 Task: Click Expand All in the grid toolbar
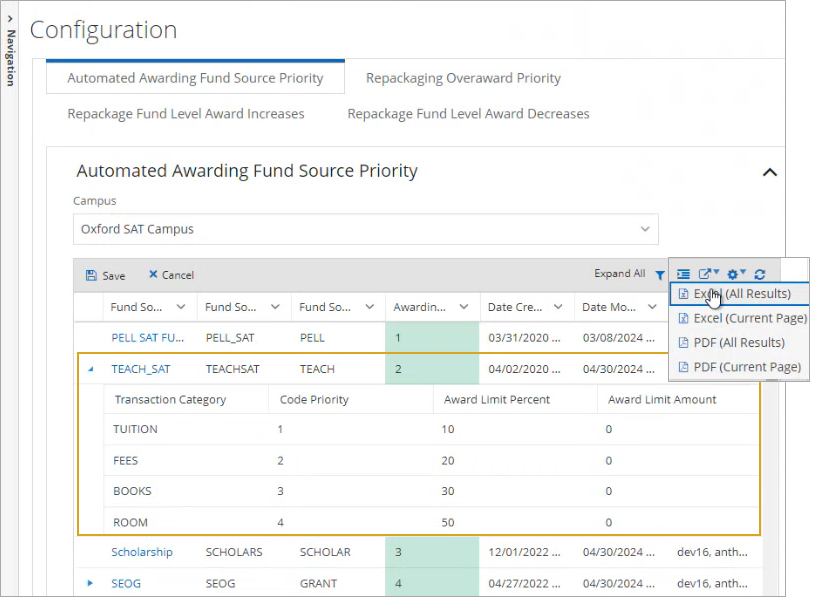(619, 273)
